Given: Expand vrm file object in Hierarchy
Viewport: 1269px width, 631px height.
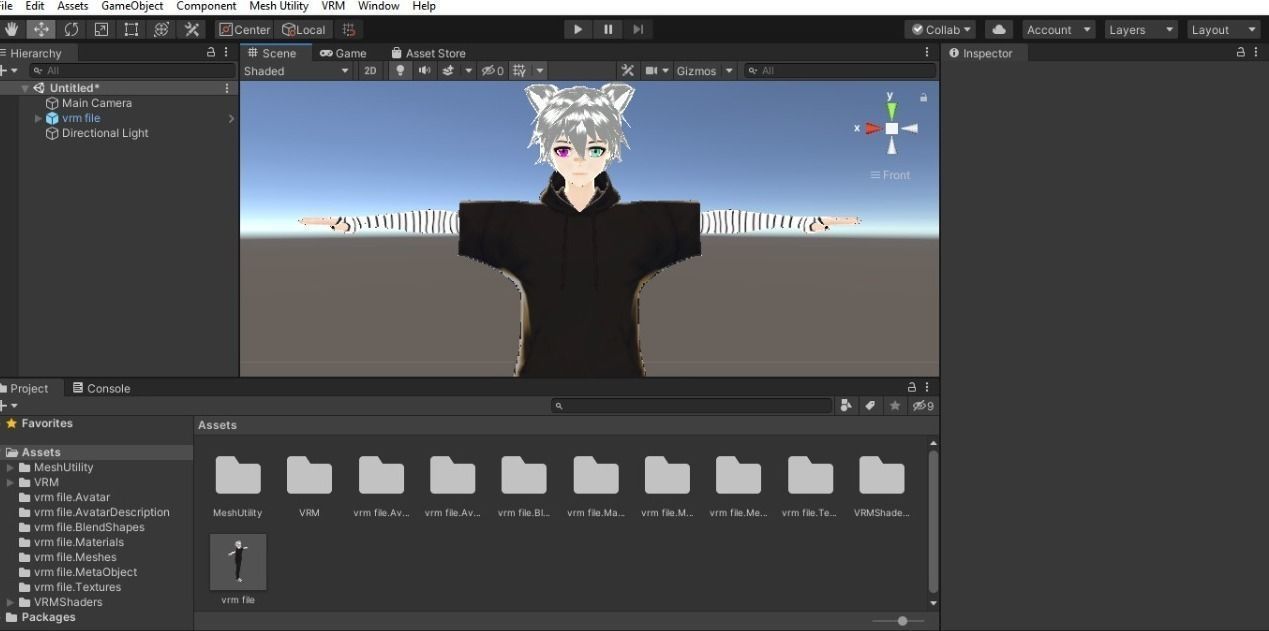Looking at the screenshot, I should (x=39, y=118).
